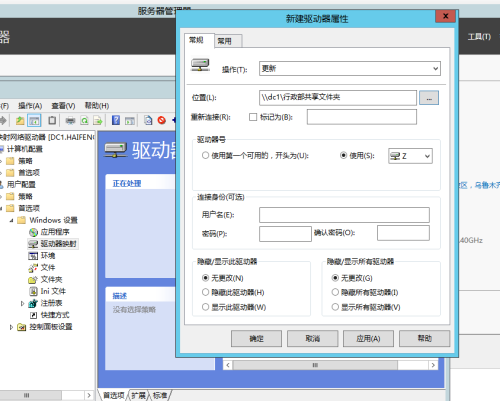Select 快捷方式 shortcut icon in tree
Image resolution: width=500 pixels, height=401 pixels.
(33, 315)
